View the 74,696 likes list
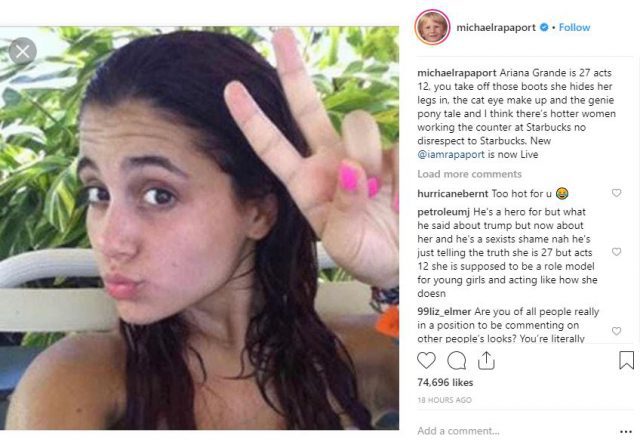 point(445,382)
